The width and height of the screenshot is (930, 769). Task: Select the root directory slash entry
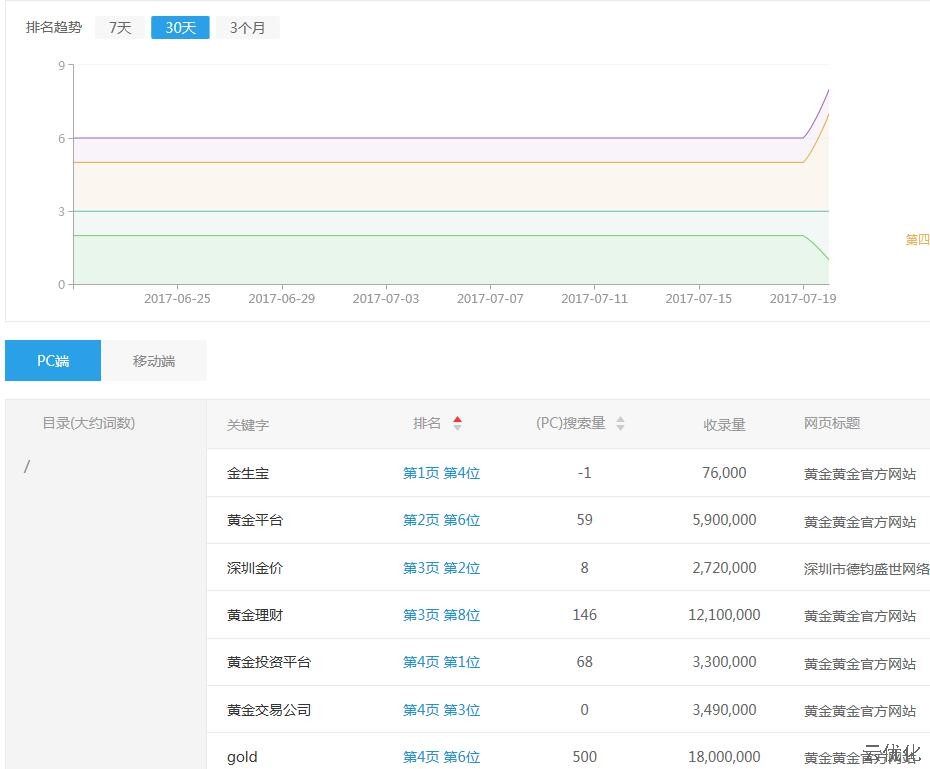coord(27,467)
